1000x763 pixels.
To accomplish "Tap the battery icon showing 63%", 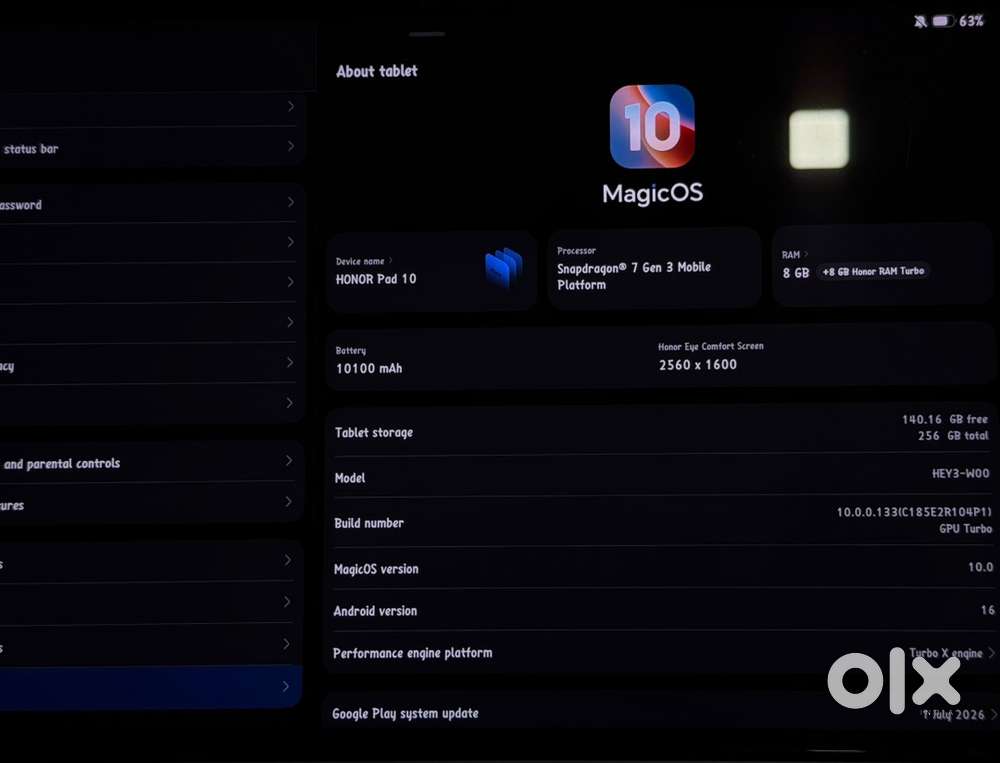I will coord(943,22).
